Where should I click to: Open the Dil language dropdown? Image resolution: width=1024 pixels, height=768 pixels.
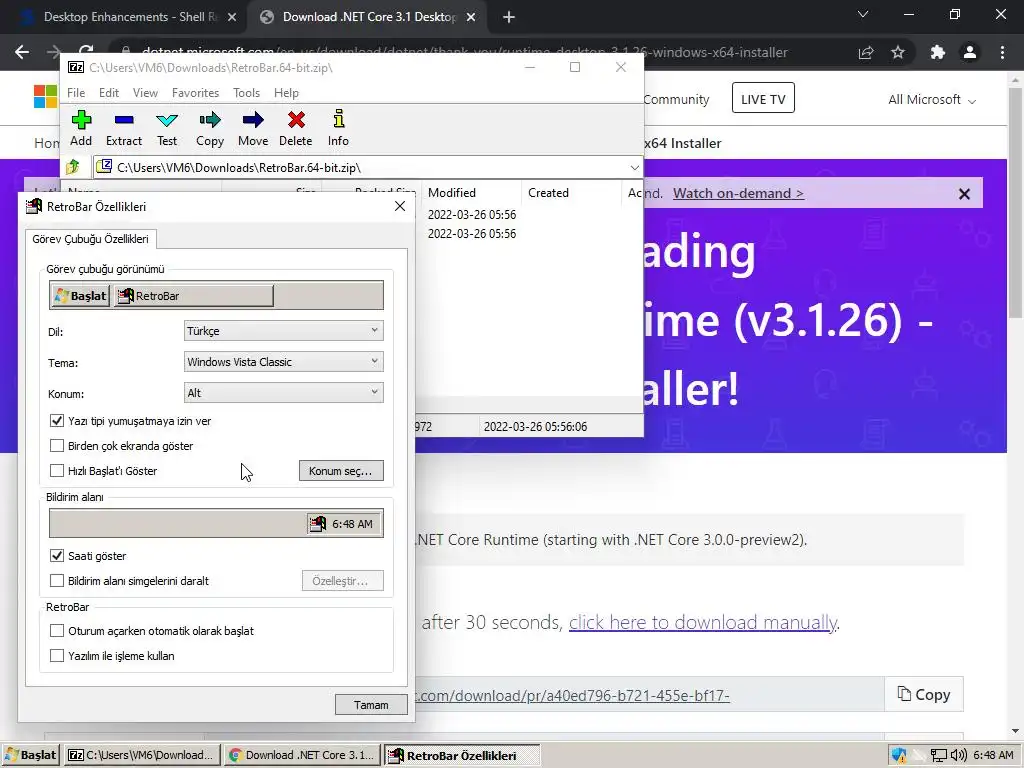(283, 330)
